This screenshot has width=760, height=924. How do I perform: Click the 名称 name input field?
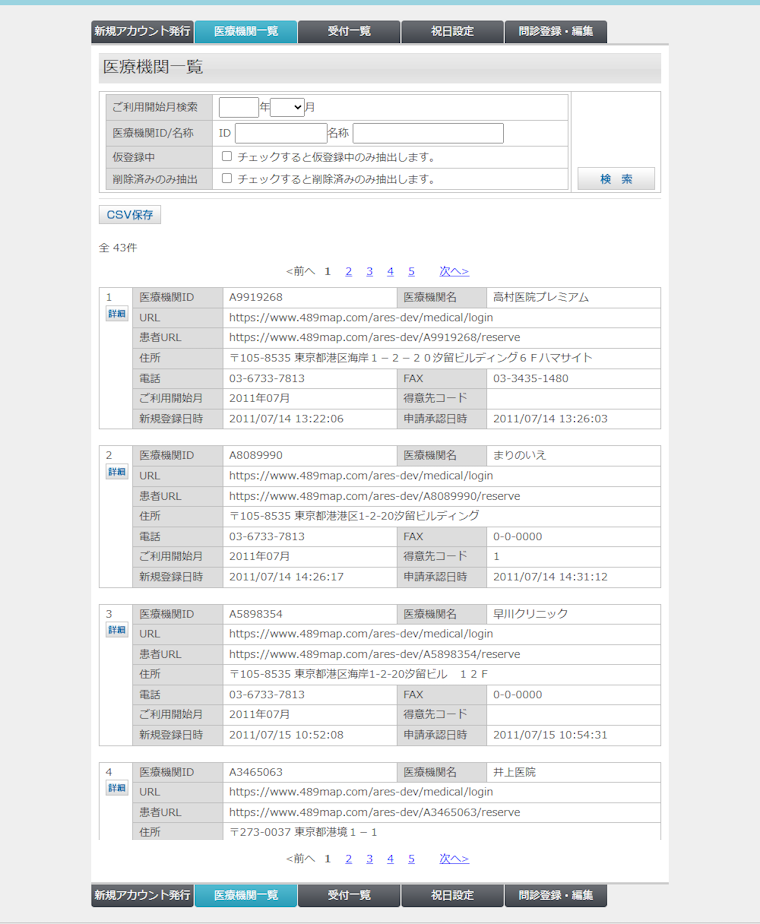(x=428, y=133)
